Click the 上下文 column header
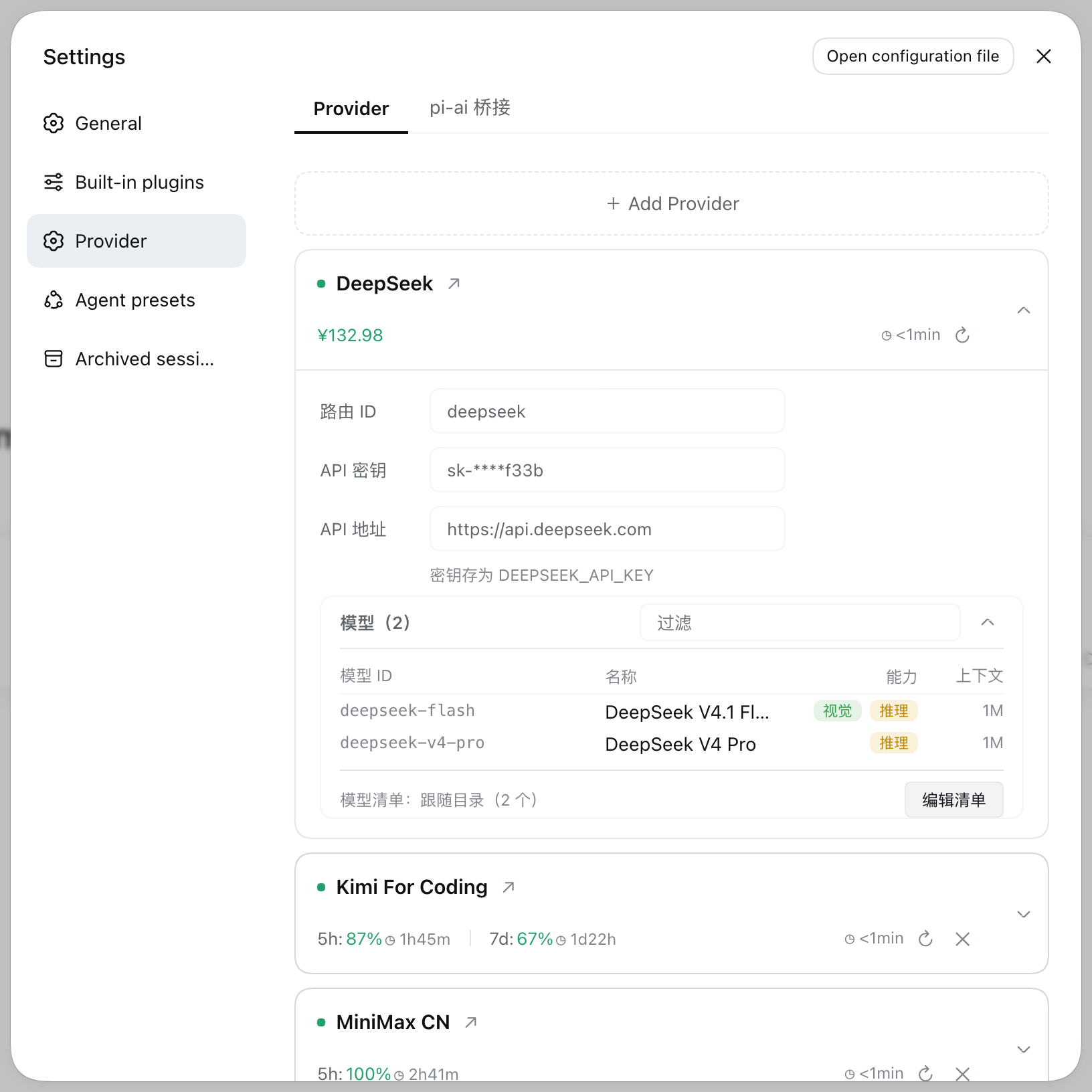This screenshot has width=1092, height=1092. point(980,676)
